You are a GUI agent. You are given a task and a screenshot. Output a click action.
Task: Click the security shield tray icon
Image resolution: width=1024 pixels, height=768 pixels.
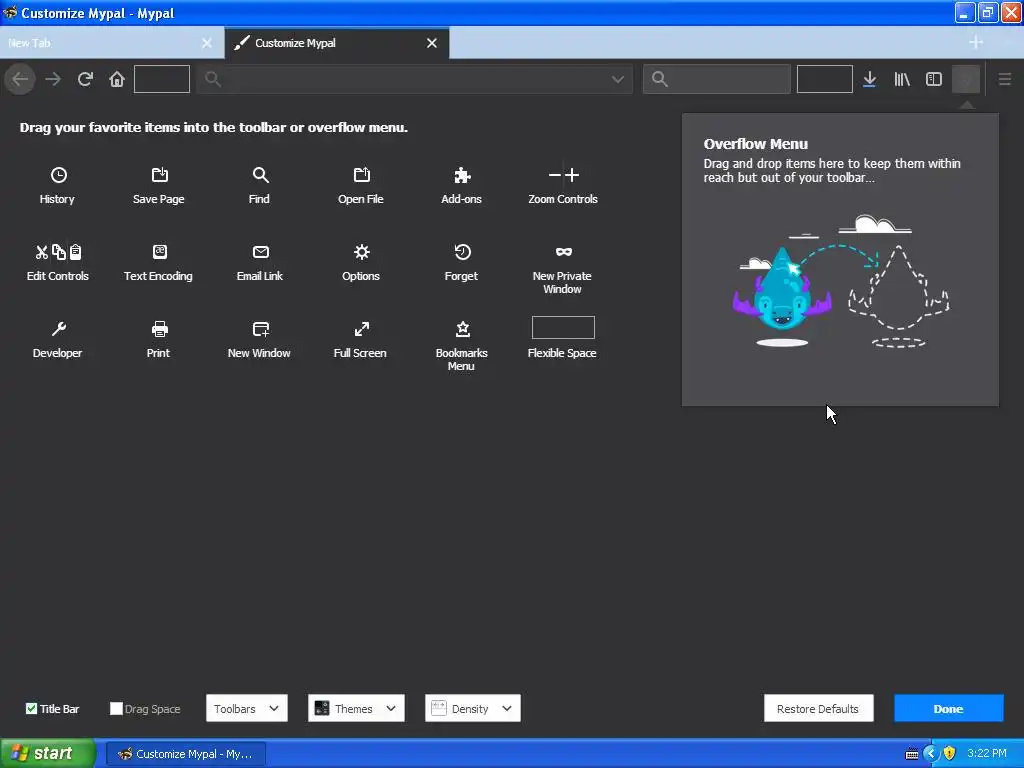[950, 754]
